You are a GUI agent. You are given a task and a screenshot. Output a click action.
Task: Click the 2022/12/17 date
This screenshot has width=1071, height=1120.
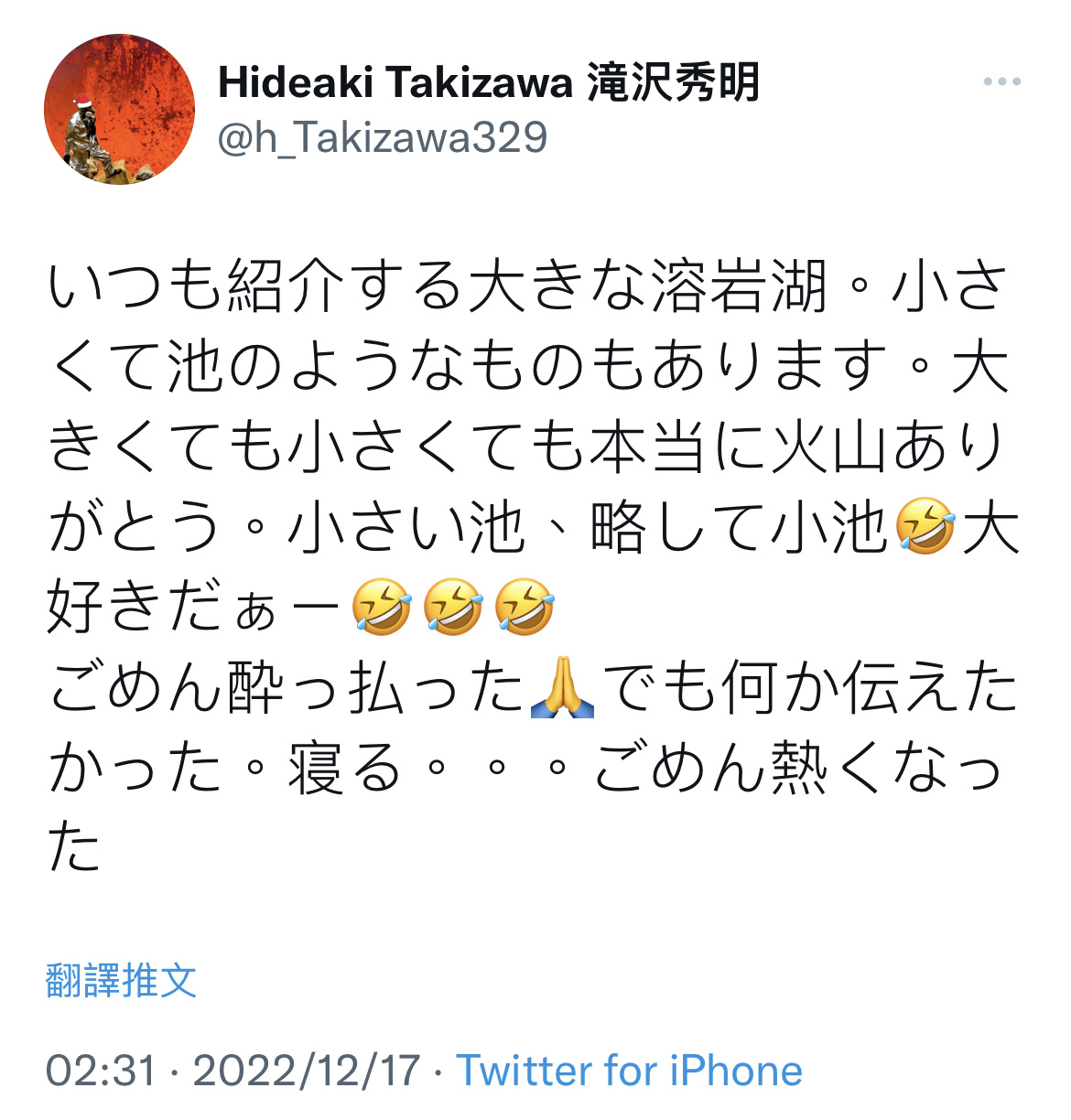click(307, 1070)
